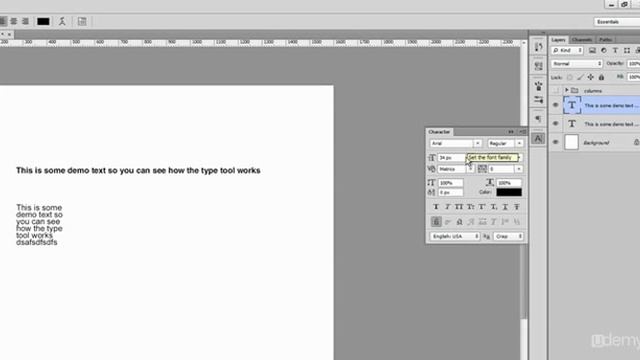Apply Subscript style
The image size is (640, 360).
coord(493,207)
